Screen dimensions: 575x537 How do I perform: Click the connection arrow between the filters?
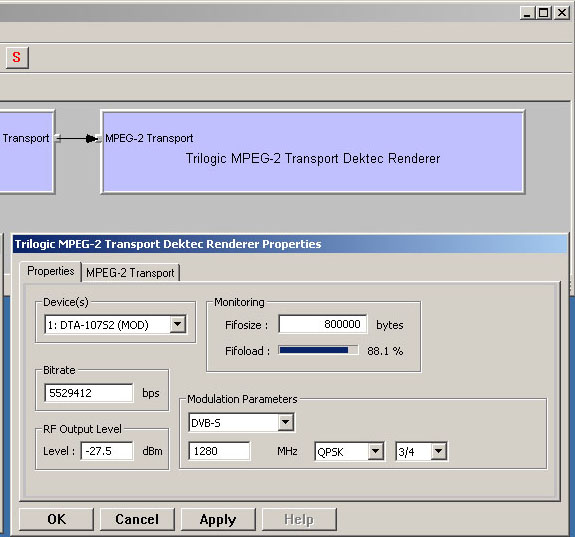[78, 139]
